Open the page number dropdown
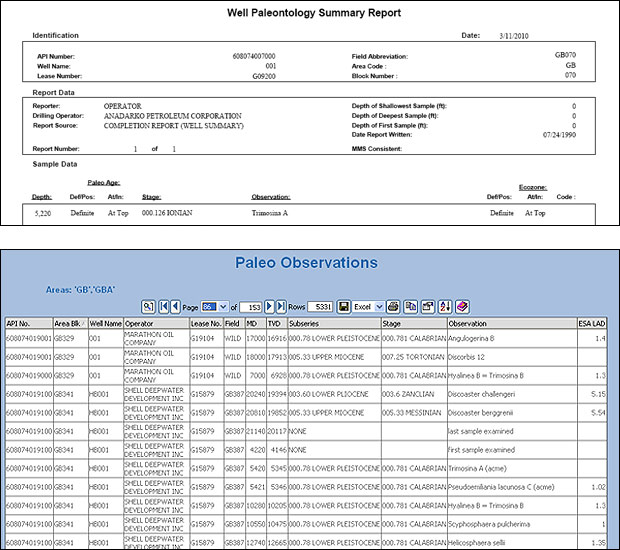Screen dimensions: 620x550 pyautogui.click(x=223, y=307)
